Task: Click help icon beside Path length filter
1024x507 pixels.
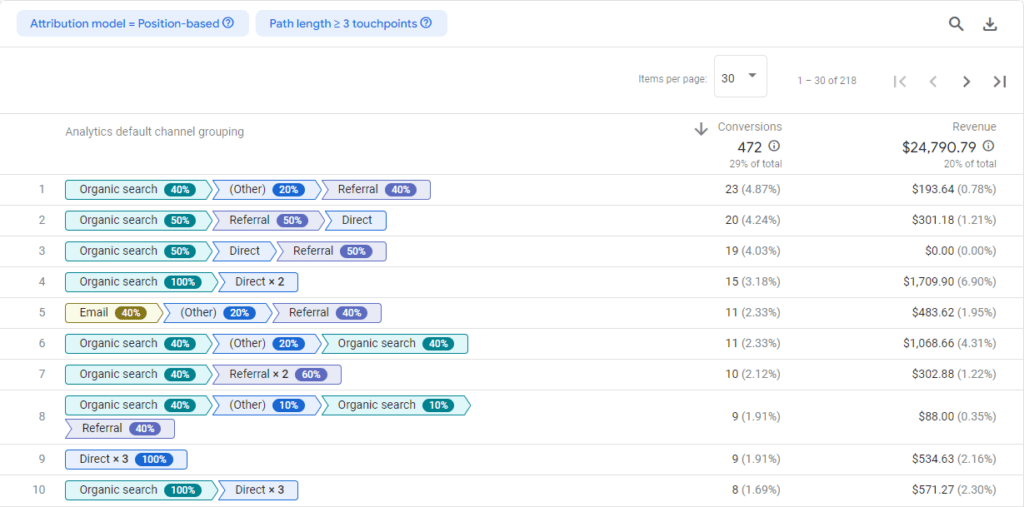Action: click(426, 23)
